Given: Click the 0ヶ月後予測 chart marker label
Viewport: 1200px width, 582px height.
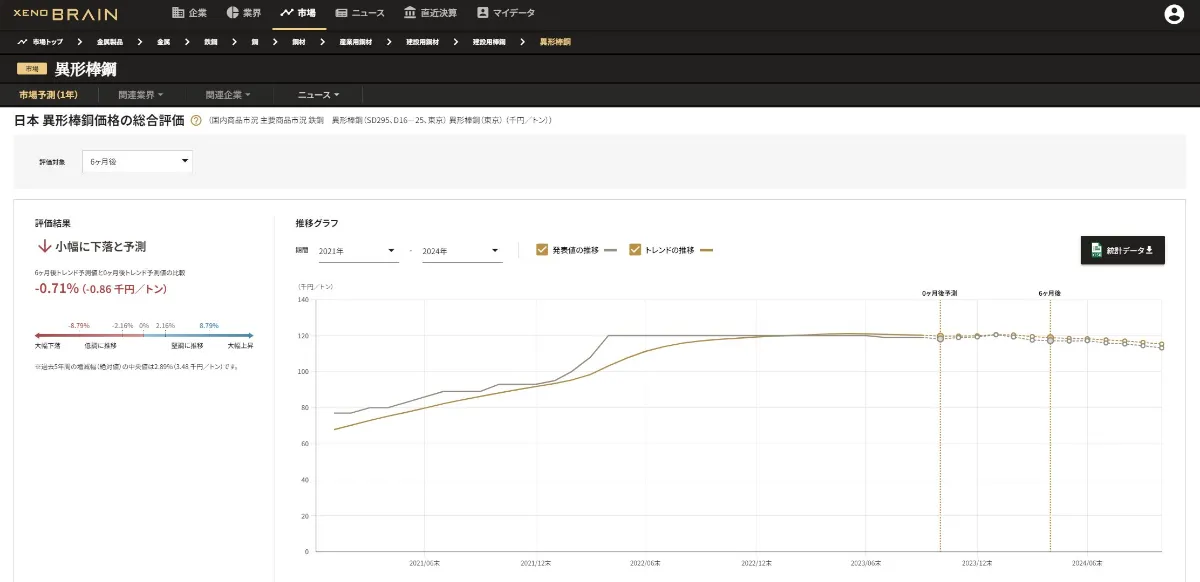Looking at the screenshot, I should pos(939,294).
